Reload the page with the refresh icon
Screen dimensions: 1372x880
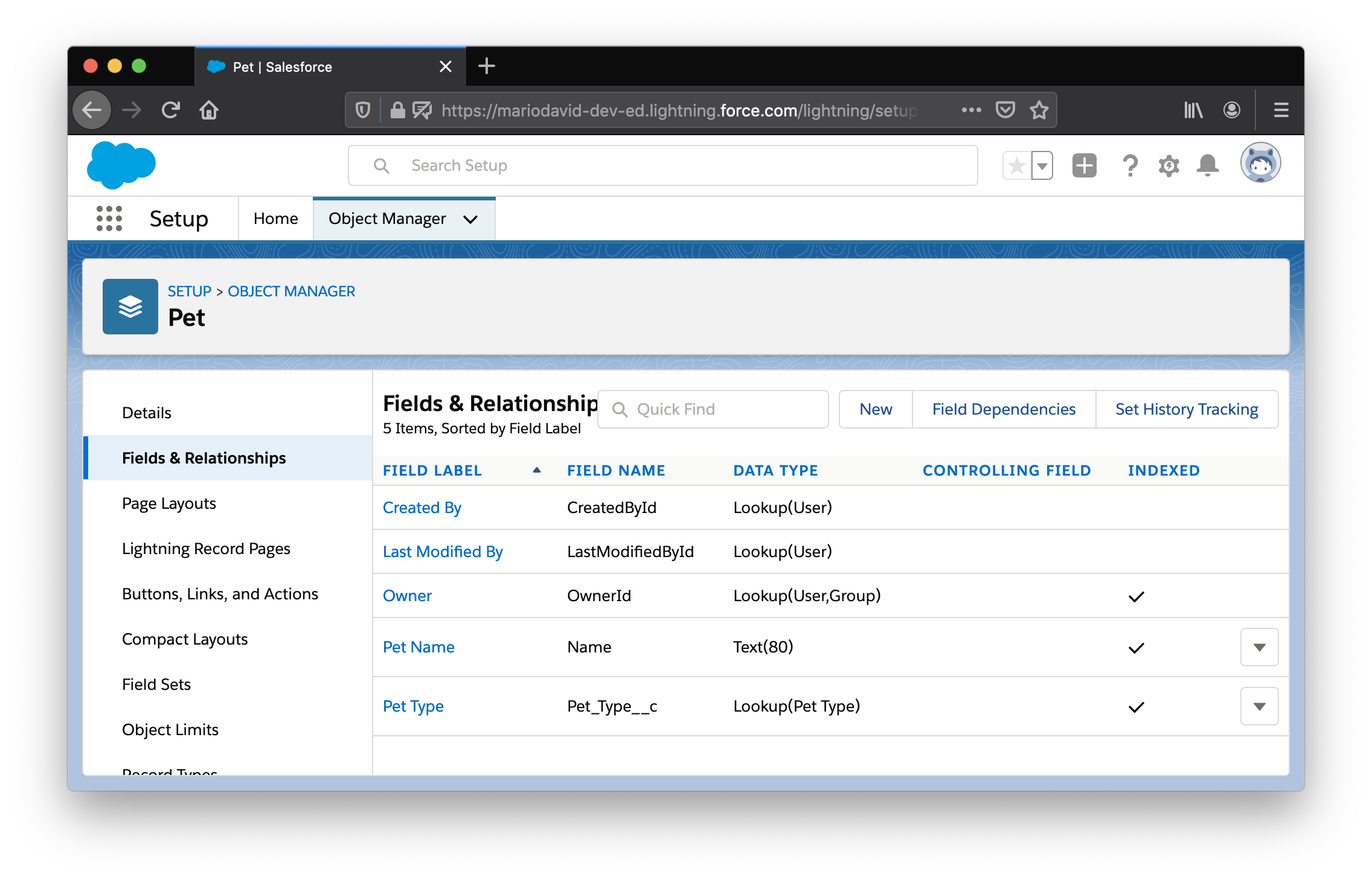point(170,110)
